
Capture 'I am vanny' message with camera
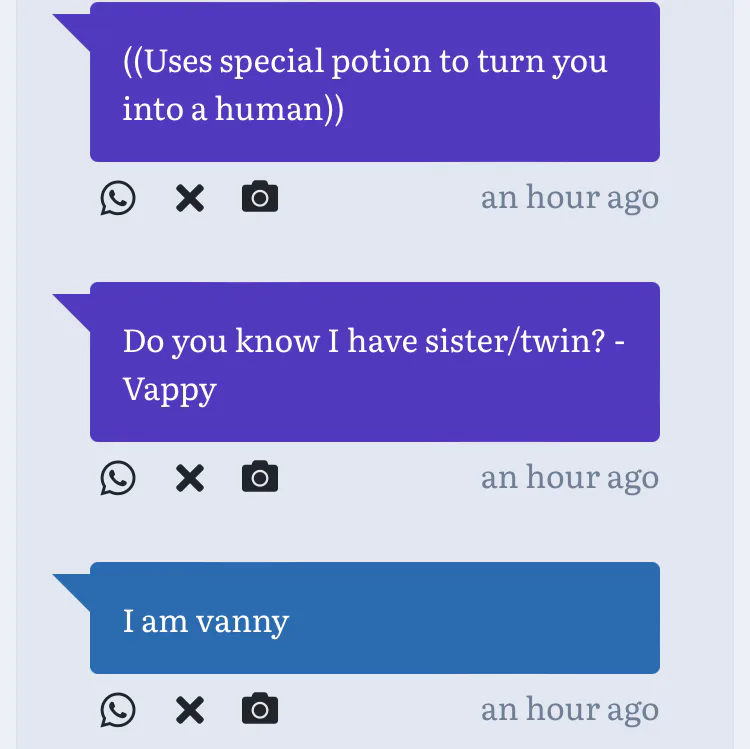260,710
